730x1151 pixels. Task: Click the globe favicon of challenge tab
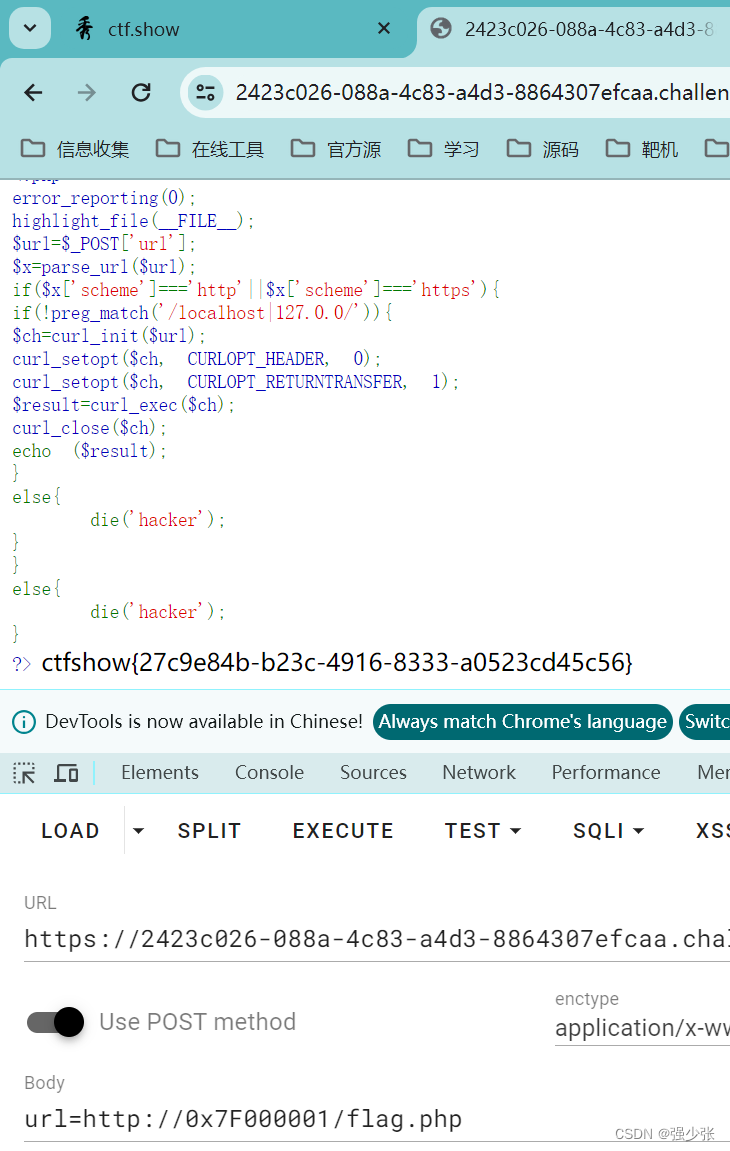coord(441,29)
